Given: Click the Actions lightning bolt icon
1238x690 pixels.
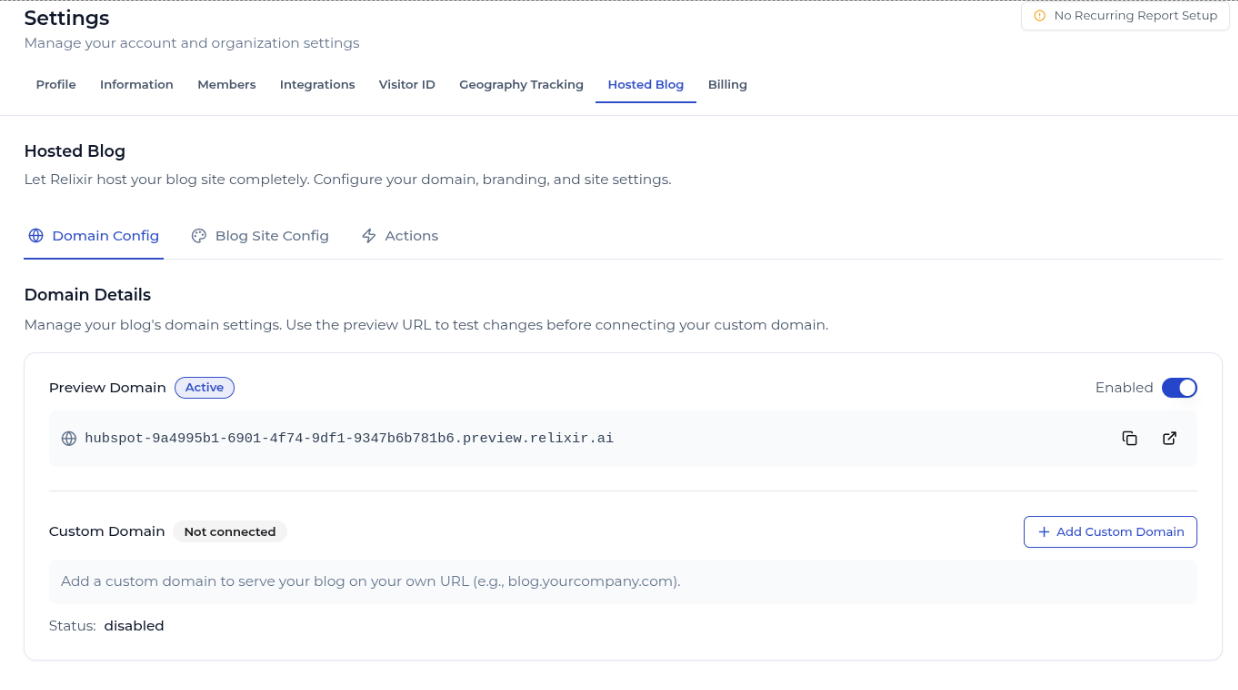Looking at the screenshot, I should [x=369, y=236].
